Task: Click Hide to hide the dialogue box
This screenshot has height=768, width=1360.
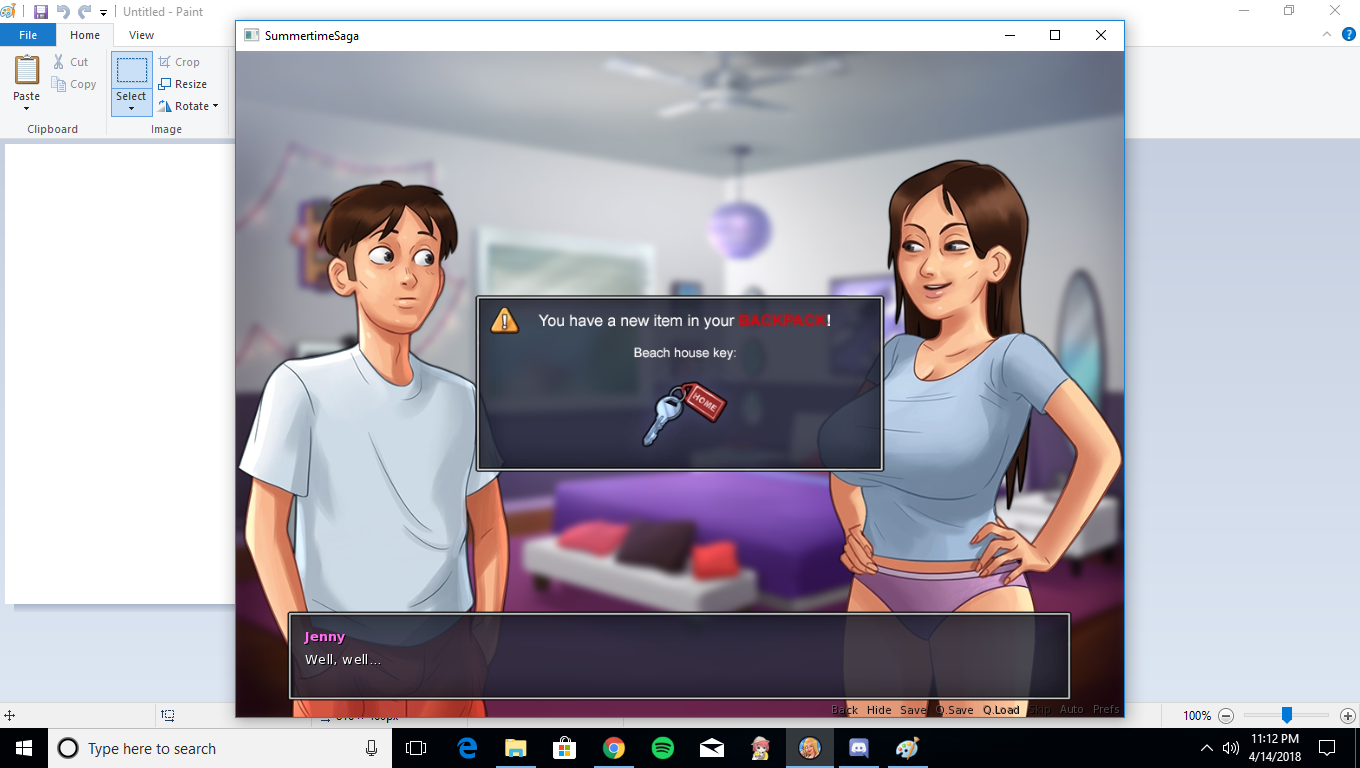Action: [x=879, y=710]
